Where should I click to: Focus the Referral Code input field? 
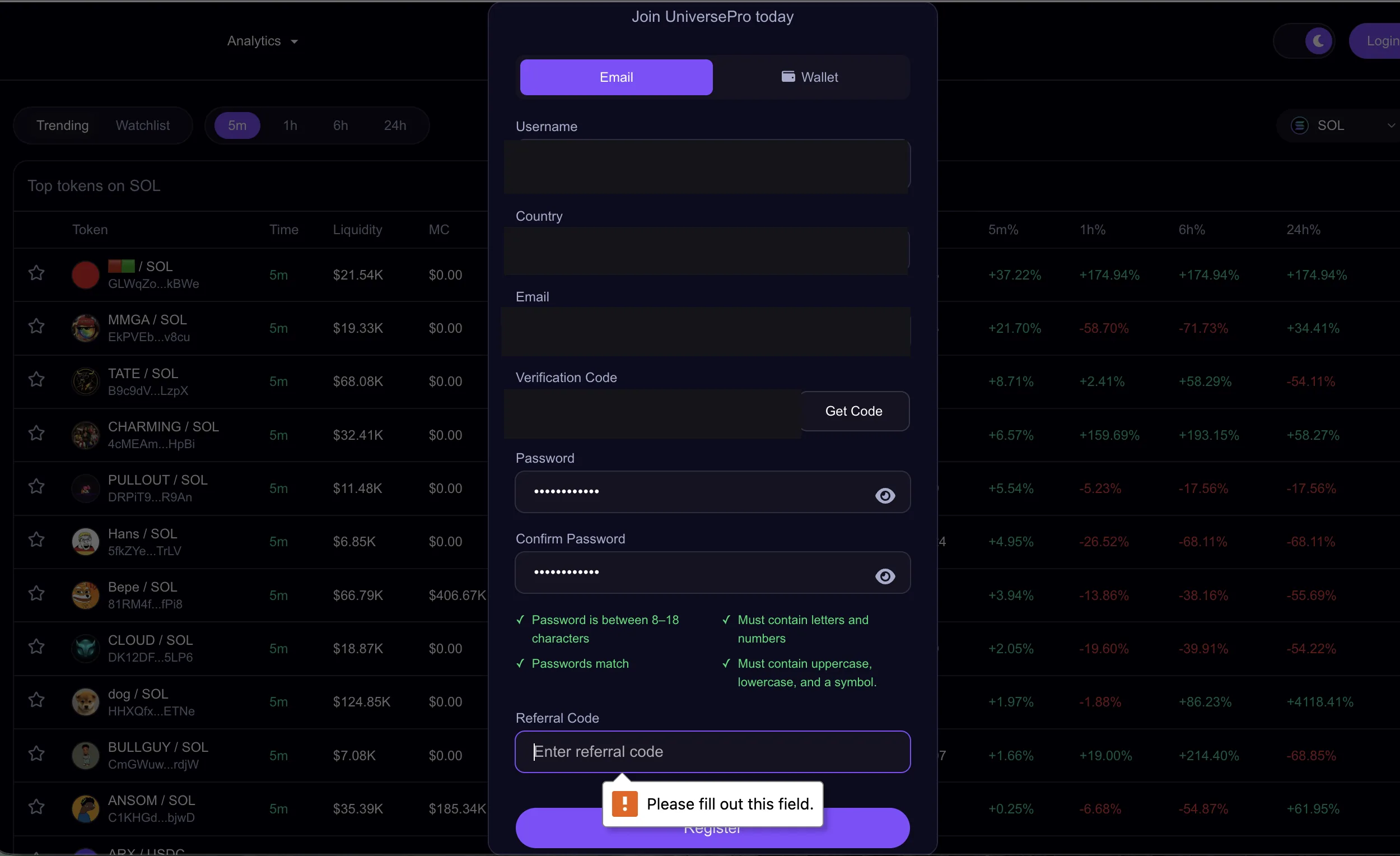[712, 752]
